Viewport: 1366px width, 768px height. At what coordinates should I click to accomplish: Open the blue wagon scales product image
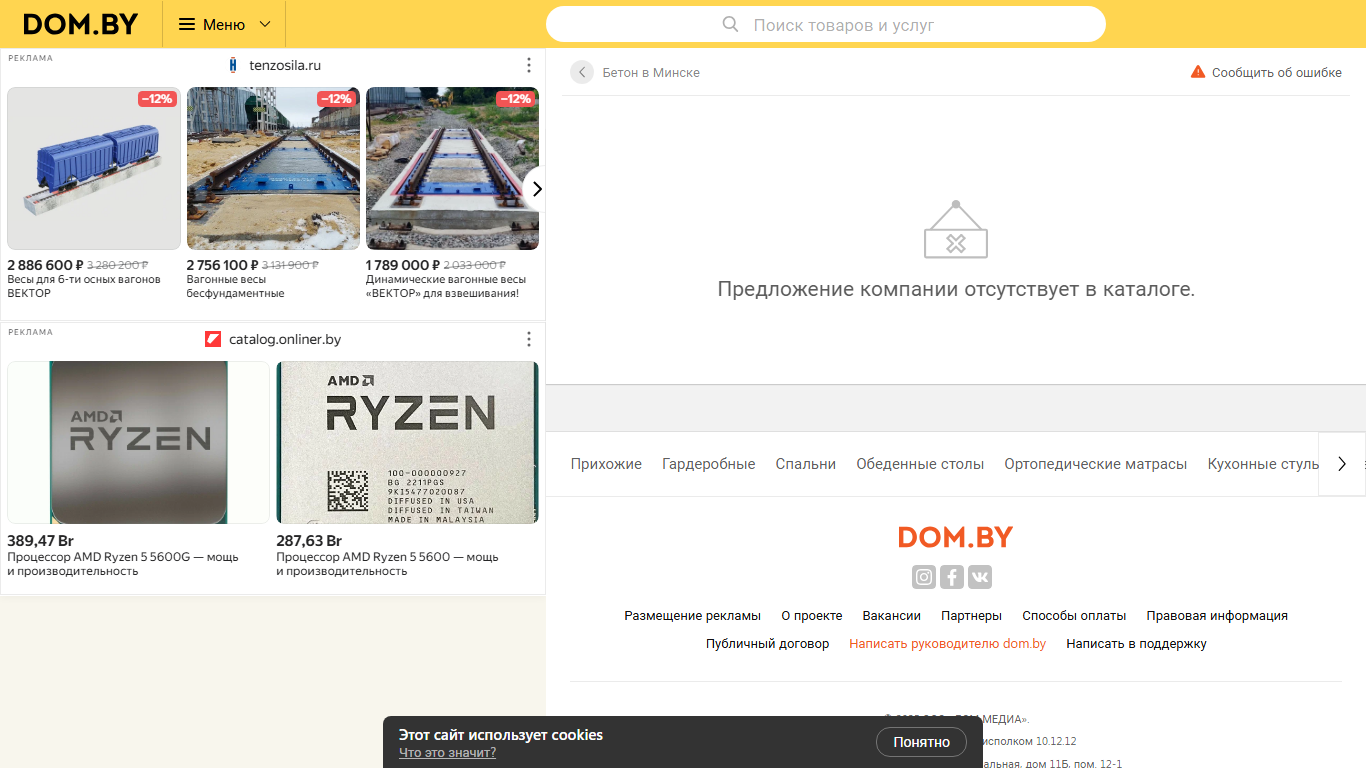click(x=94, y=168)
